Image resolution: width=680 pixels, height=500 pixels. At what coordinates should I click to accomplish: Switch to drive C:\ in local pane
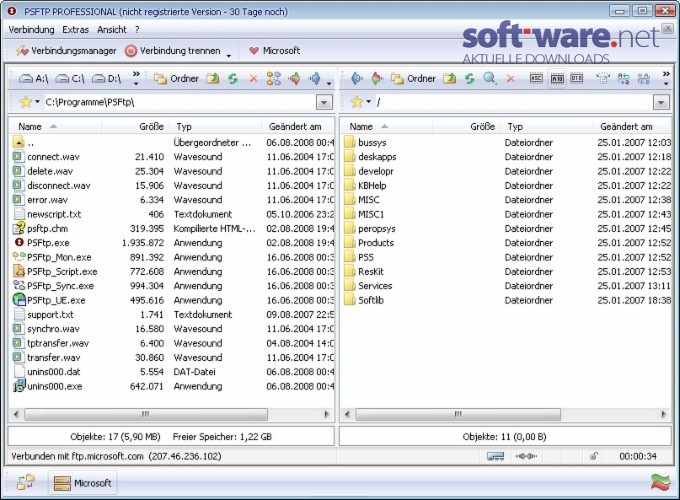click(x=70, y=78)
